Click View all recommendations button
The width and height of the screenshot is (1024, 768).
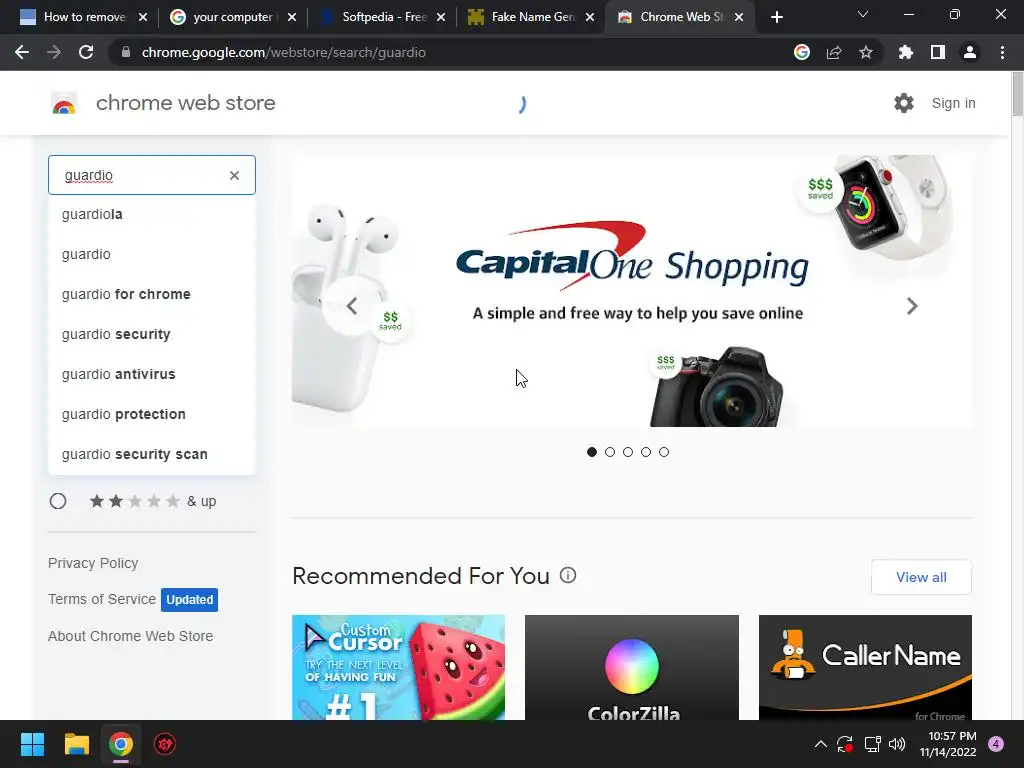(x=921, y=577)
